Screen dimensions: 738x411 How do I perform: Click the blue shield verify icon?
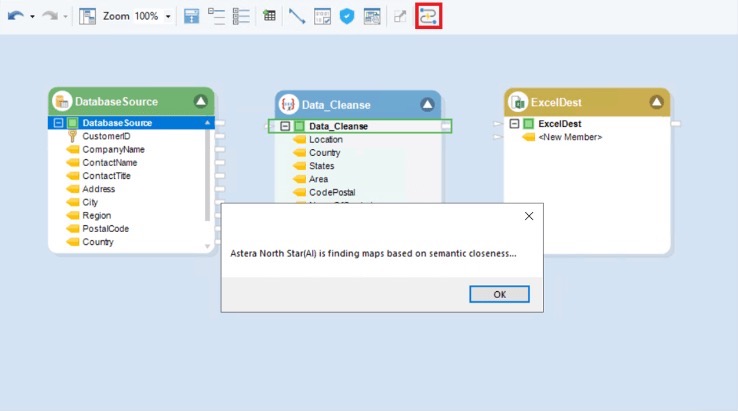click(x=347, y=16)
